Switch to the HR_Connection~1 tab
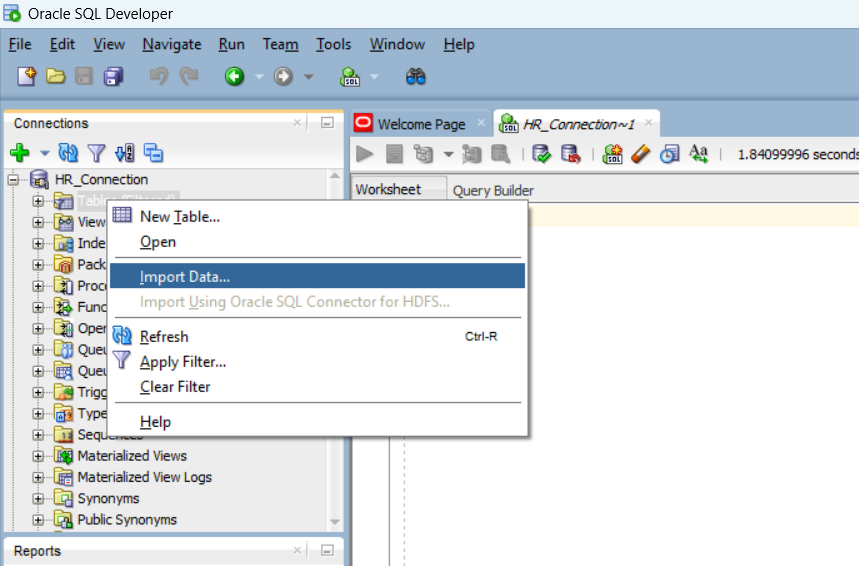 [579, 124]
